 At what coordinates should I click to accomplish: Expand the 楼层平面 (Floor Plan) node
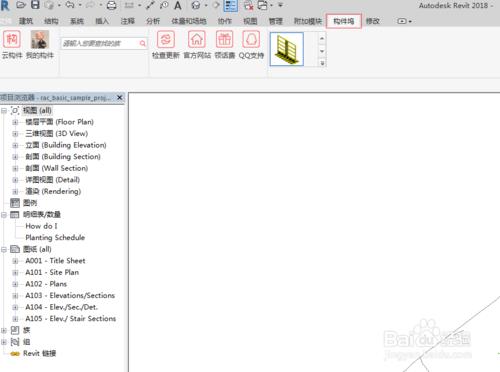tap(15, 122)
